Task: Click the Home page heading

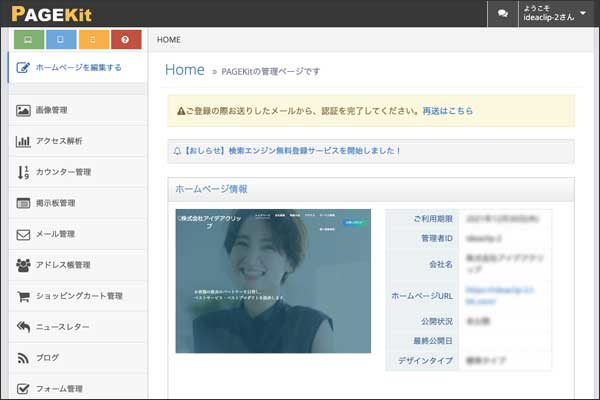Action: [185, 70]
